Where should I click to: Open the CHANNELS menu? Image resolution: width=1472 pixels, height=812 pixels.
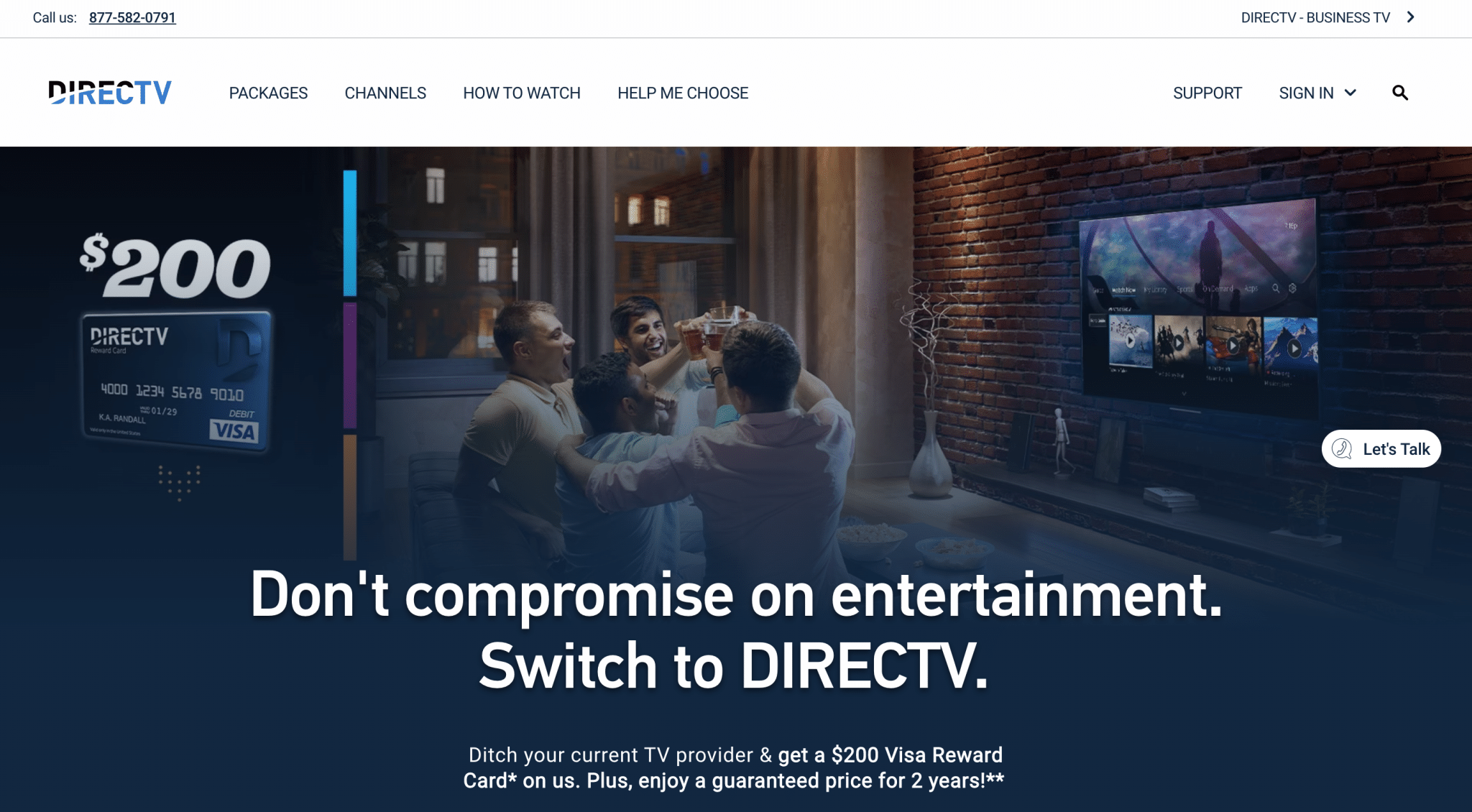(x=385, y=93)
